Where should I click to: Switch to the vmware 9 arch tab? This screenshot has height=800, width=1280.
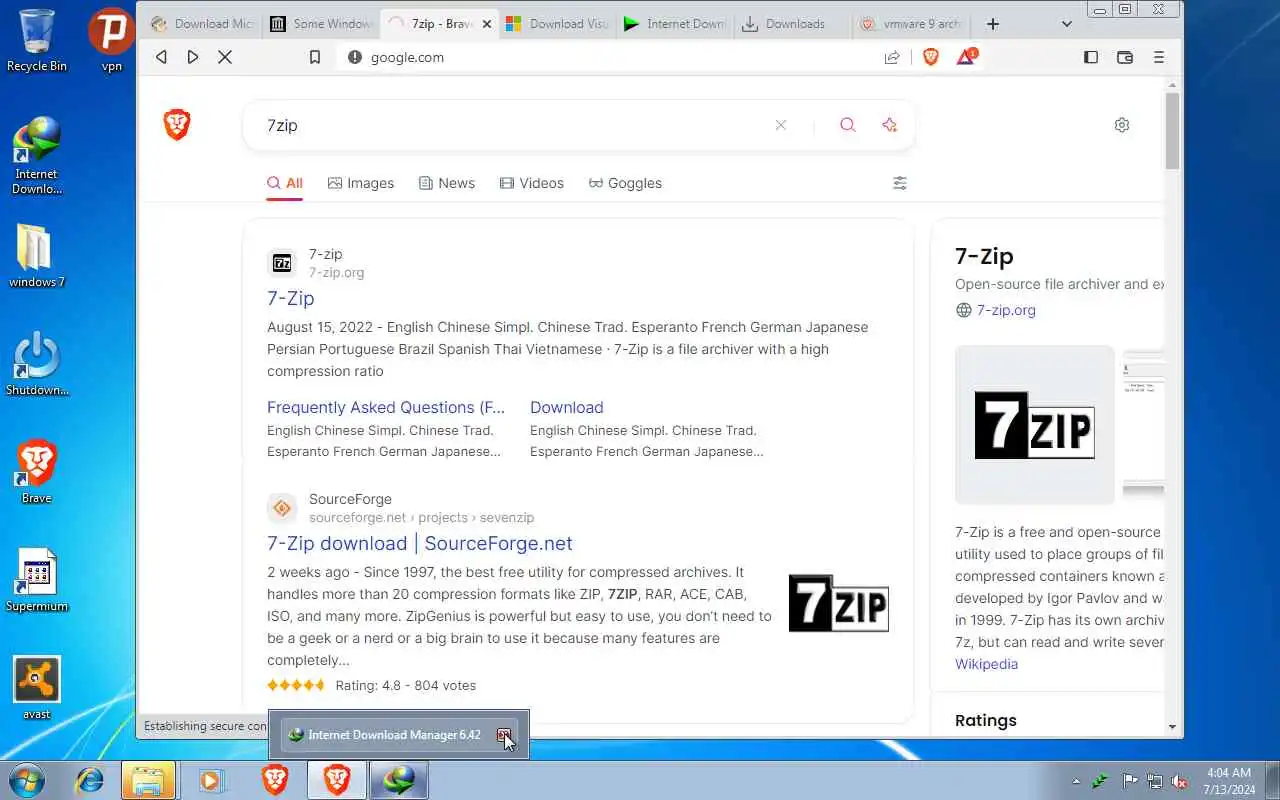tap(912, 24)
